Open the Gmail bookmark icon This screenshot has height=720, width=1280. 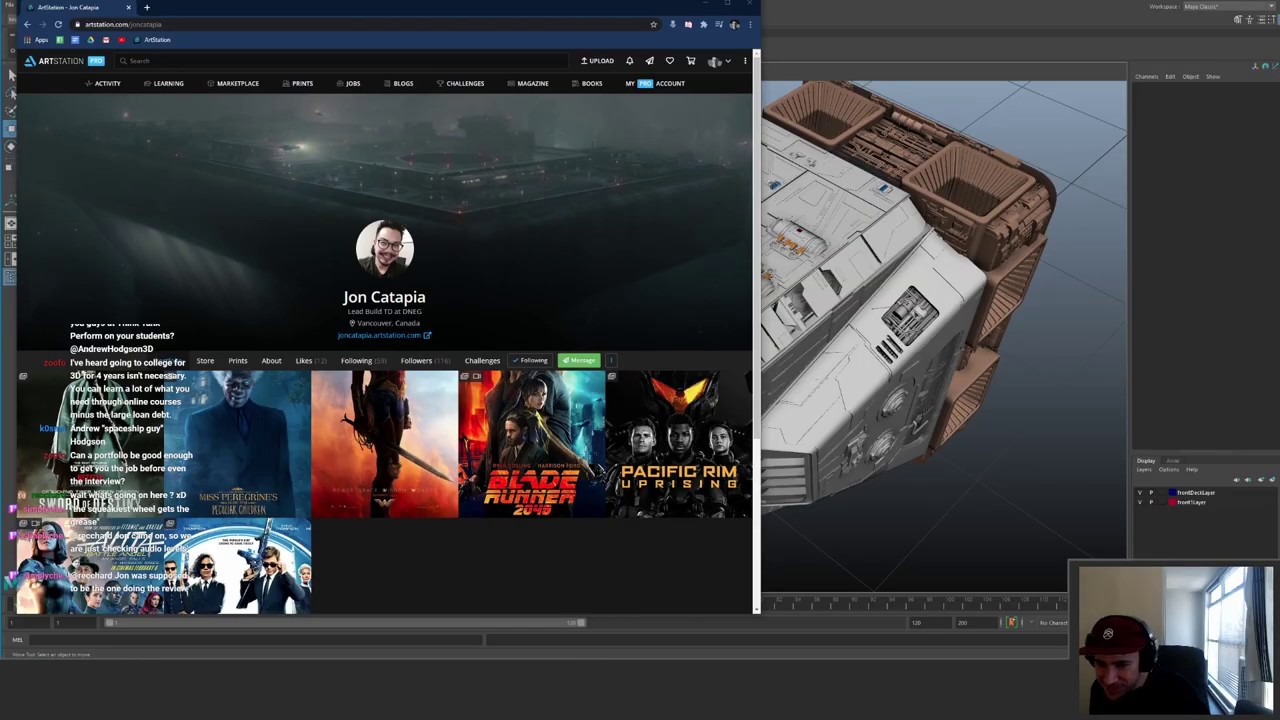(x=106, y=40)
